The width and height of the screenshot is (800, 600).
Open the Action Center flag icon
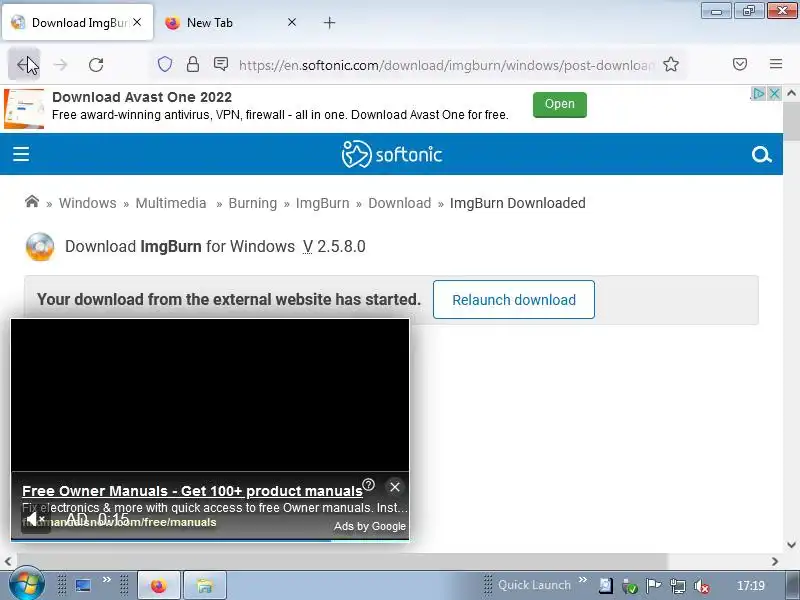[x=653, y=586]
